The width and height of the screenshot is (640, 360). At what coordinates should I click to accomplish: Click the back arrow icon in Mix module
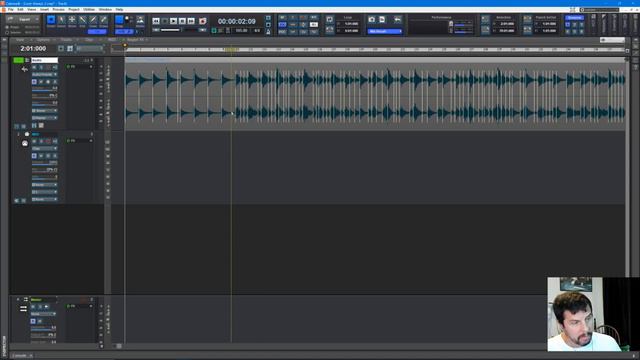(x=398, y=19)
